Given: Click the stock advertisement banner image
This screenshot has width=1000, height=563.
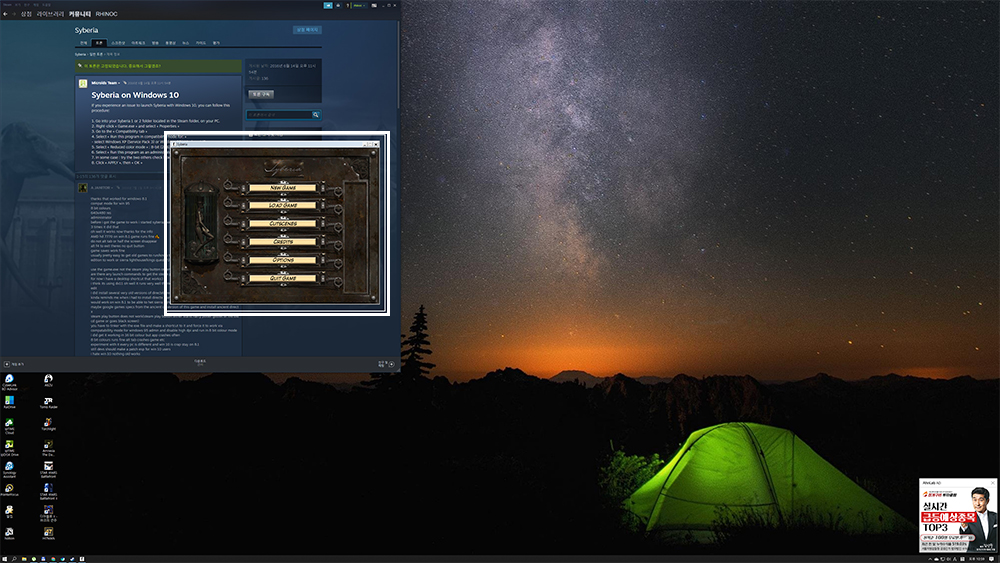Looking at the screenshot, I should click(957, 519).
